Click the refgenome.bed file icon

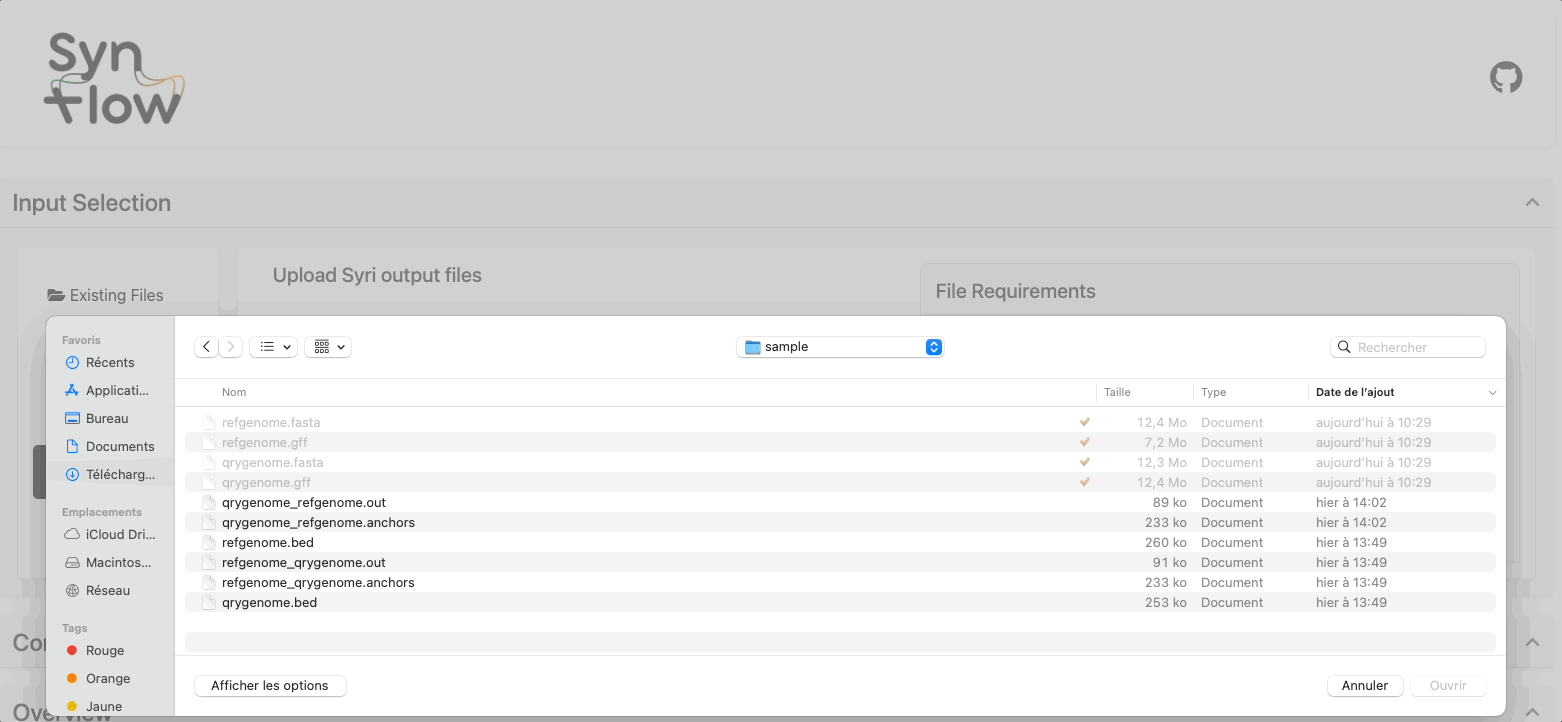(209, 542)
